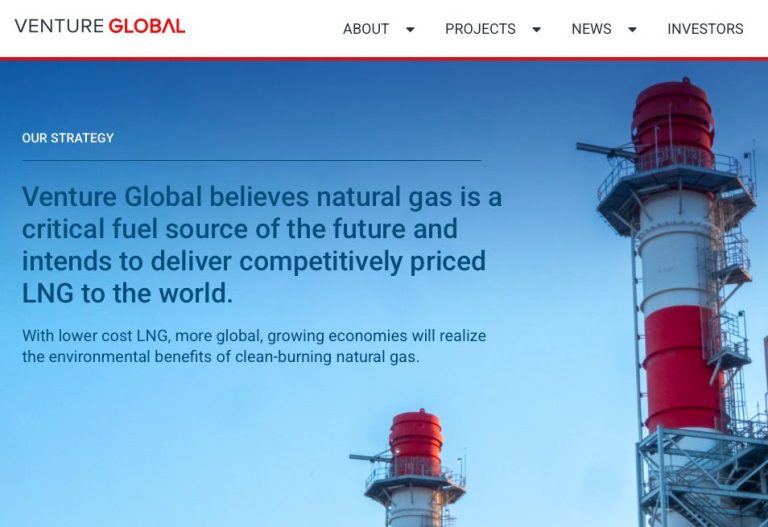This screenshot has height=527, width=768.
Task: Select the NEWS menu item
Action: [591, 29]
